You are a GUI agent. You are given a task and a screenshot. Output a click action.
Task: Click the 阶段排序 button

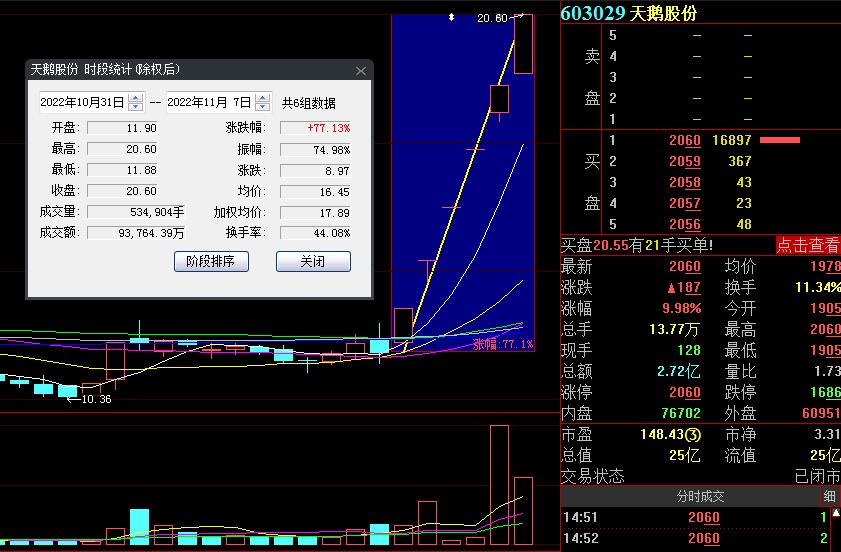pyautogui.click(x=210, y=262)
